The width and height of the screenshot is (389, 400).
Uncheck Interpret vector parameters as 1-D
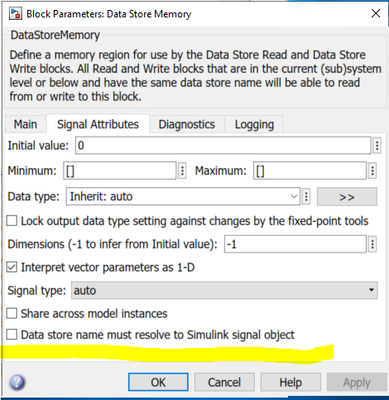(12, 267)
